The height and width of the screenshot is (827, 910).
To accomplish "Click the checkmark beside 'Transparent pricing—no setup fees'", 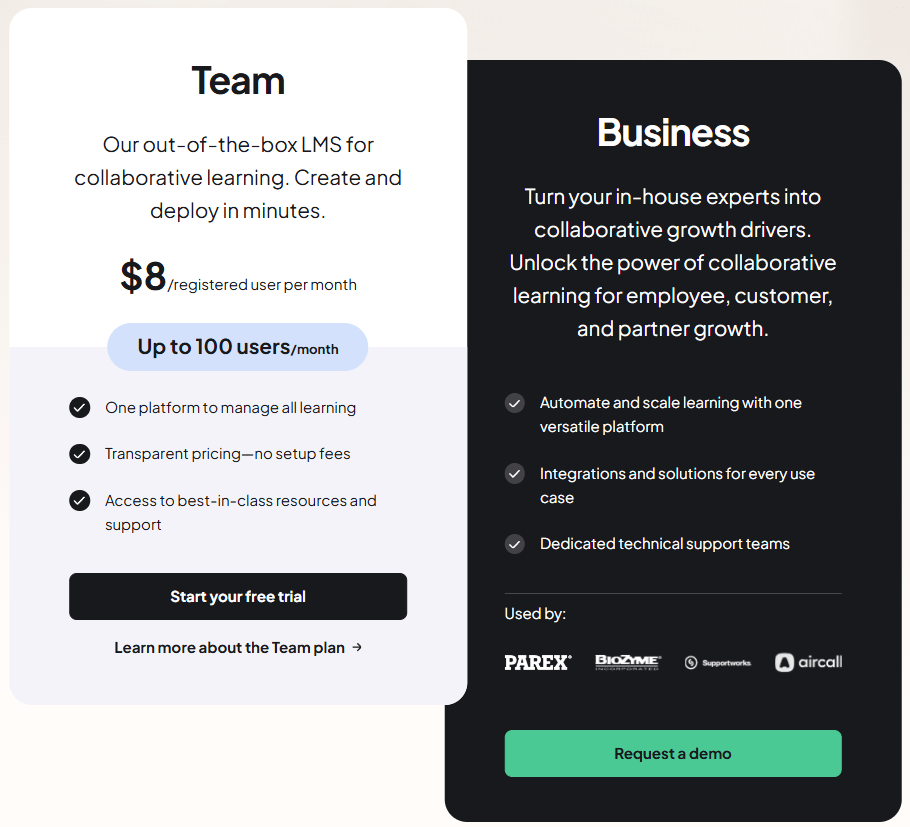I will tap(80, 454).
